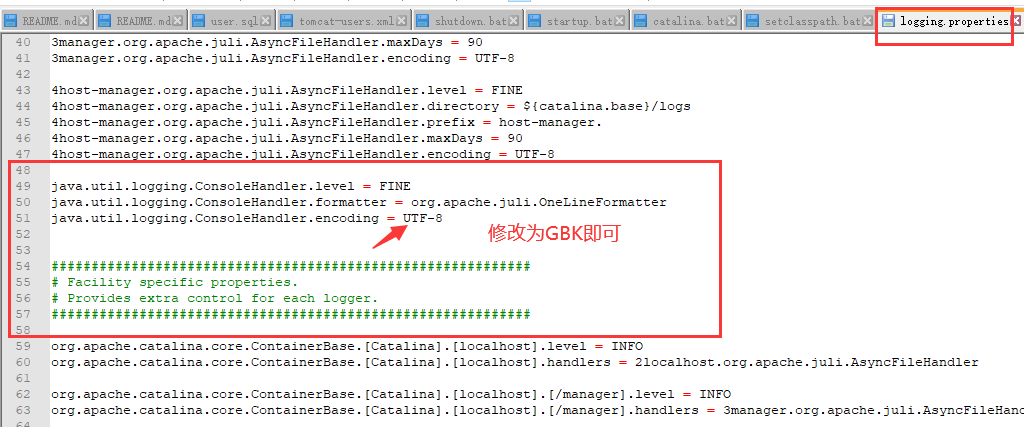Close the setclasspath.bat tab

pos(867,21)
